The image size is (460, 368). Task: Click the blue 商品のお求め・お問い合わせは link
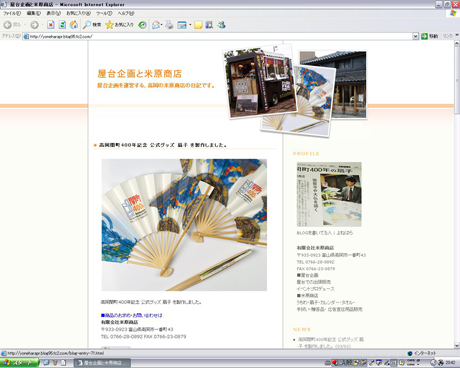pyautogui.click(x=131, y=315)
